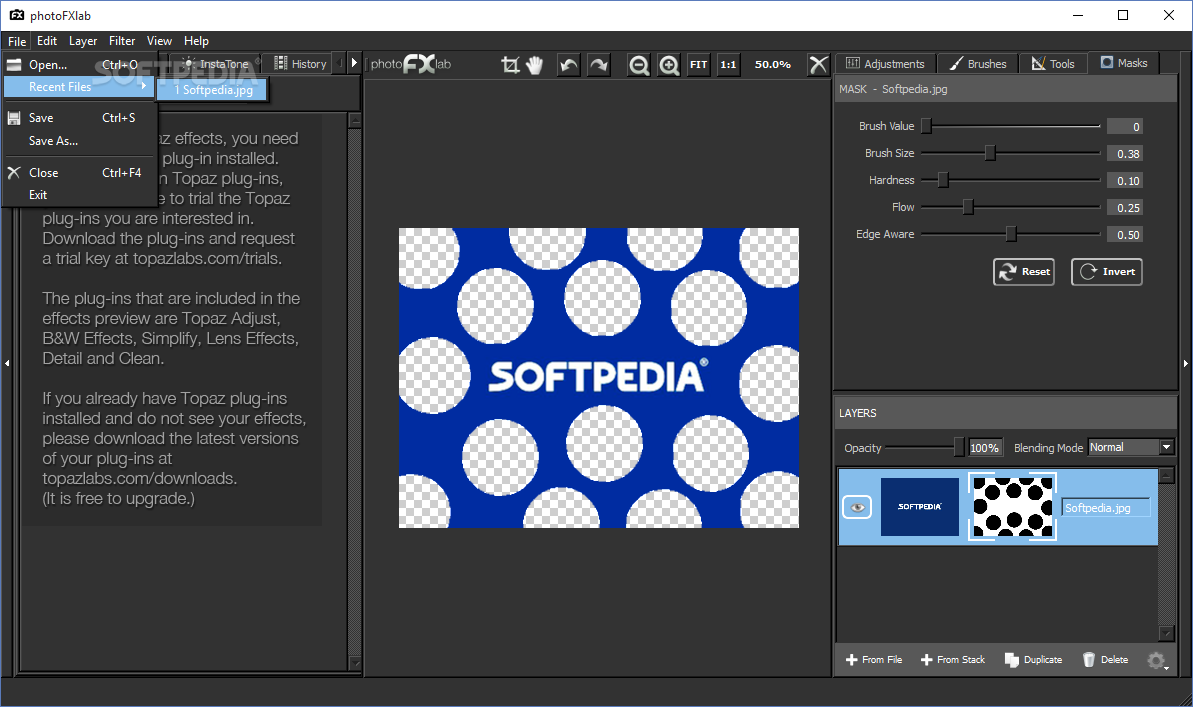The height and width of the screenshot is (707, 1193).
Task: Reset the mask settings
Action: click(x=1023, y=272)
